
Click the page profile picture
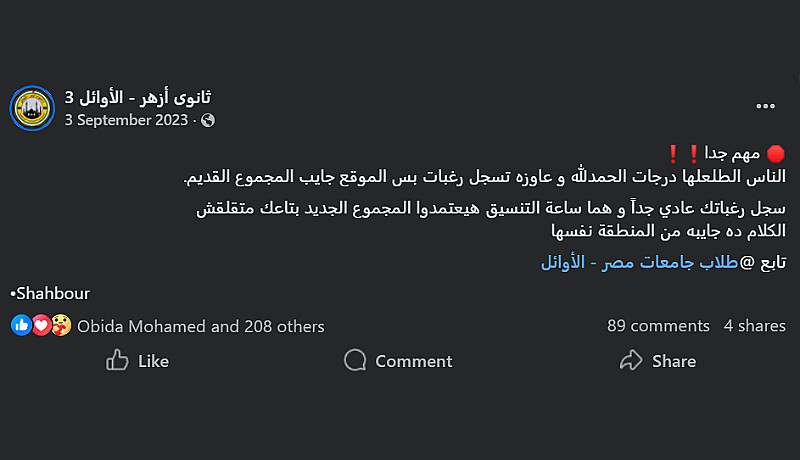click(x=31, y=108)
